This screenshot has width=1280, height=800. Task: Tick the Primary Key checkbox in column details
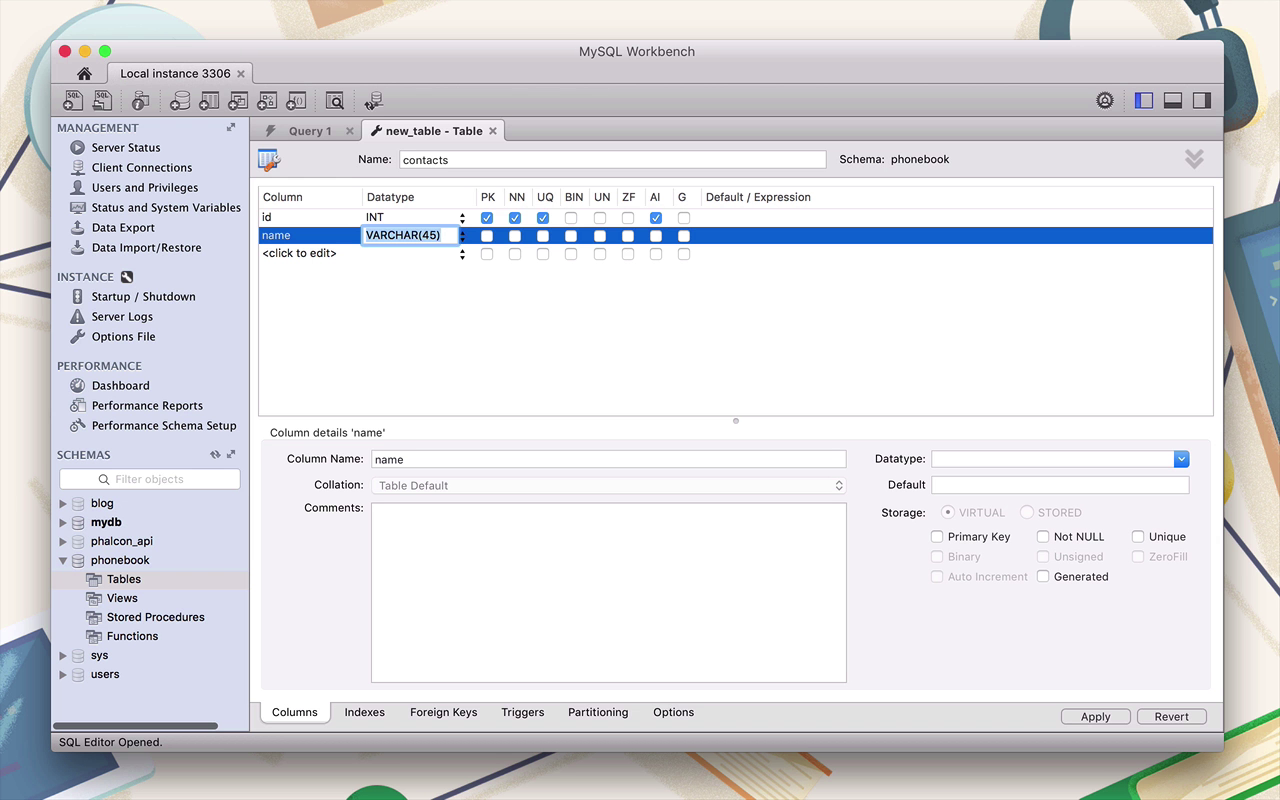pos(937,536)
